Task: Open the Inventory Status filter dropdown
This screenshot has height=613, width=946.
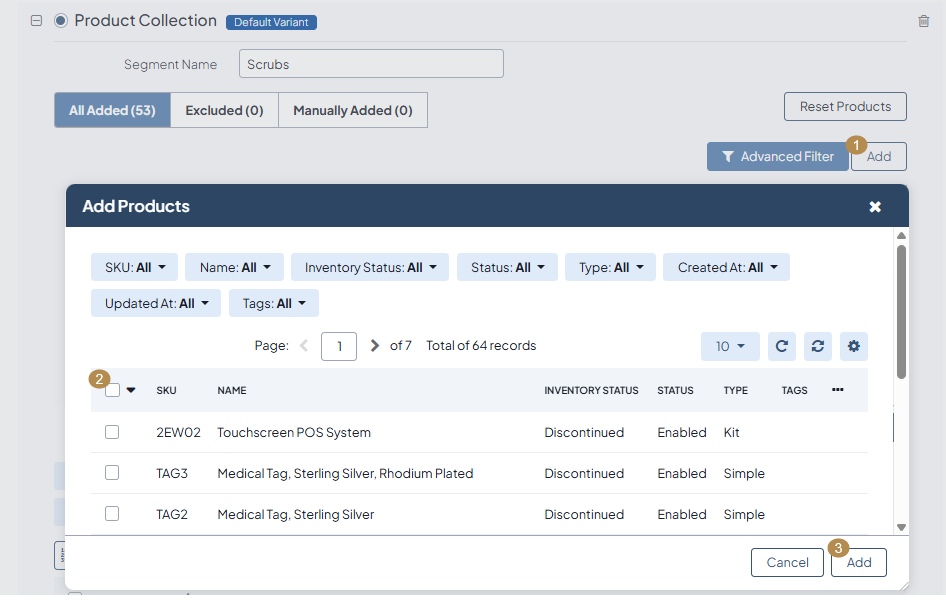Action: click(370, 267)
